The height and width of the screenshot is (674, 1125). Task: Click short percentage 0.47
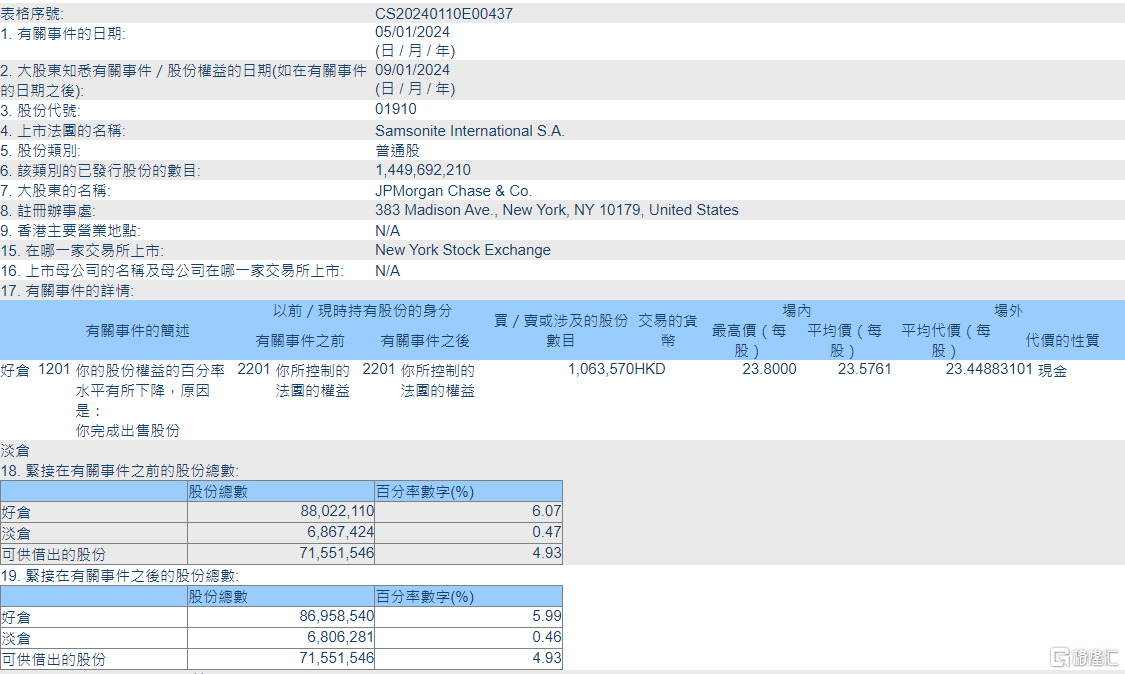tap(547, 533)
